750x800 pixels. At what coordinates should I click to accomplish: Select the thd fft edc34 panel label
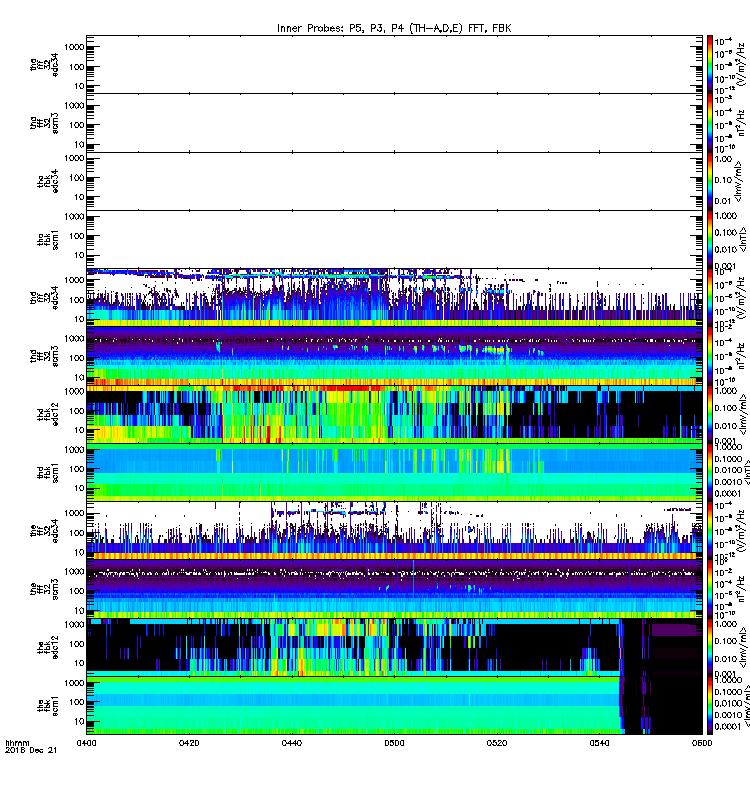(44, 298)
